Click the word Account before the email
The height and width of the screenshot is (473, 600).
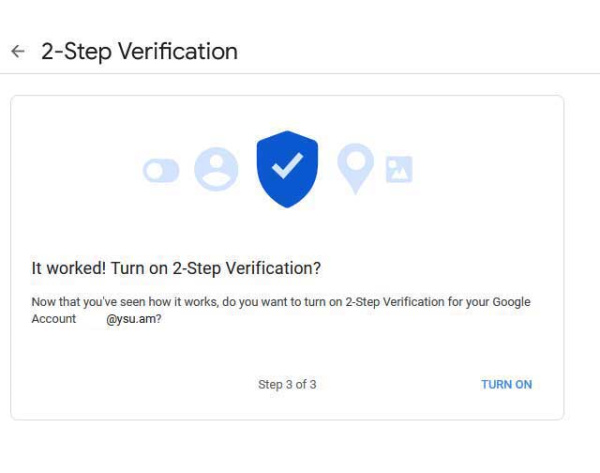point(54,319)
